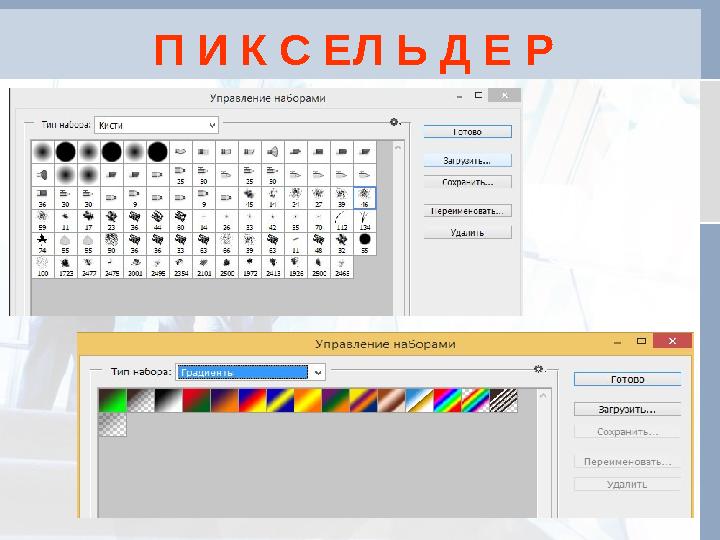This screenshot has width=720, height=540.
Task: Choose the orange-yellow-orange gradient swatch
Action: [308, 400]
